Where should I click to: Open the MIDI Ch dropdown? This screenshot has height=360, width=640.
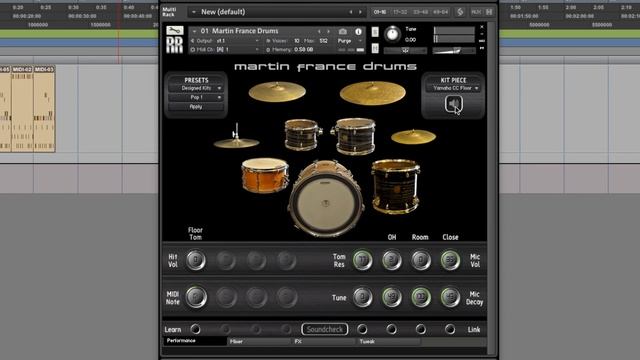(225, 49)
